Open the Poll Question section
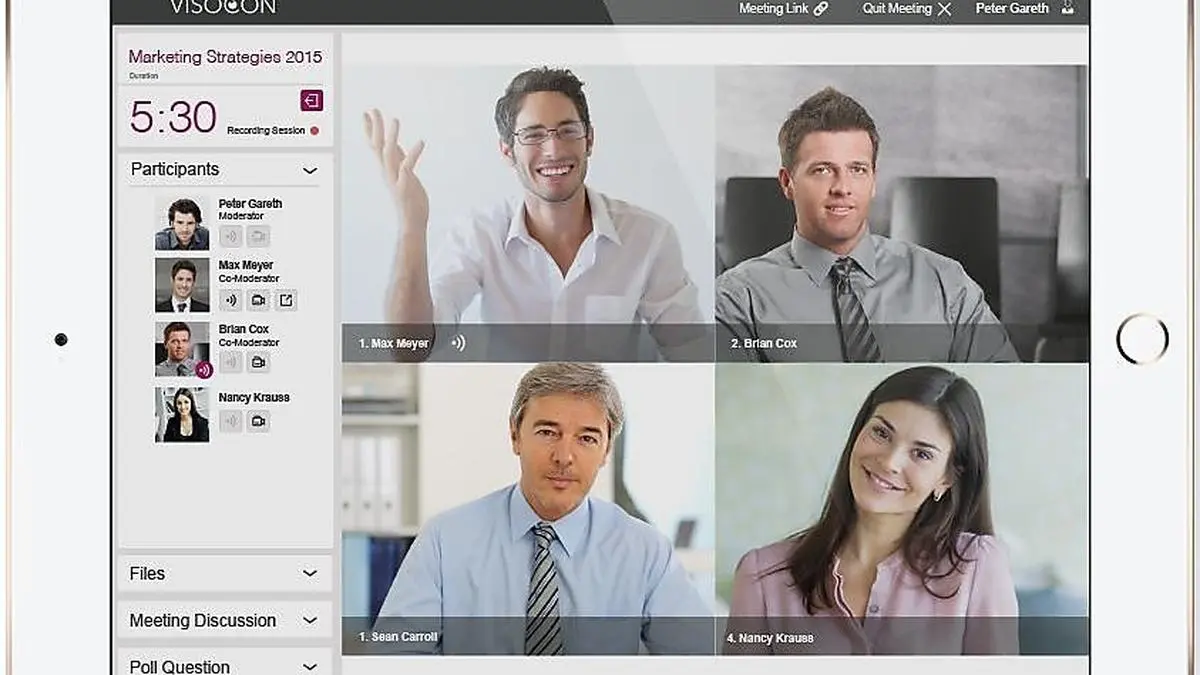This screenshot has width=1200, height=675. tap(310, 666)
